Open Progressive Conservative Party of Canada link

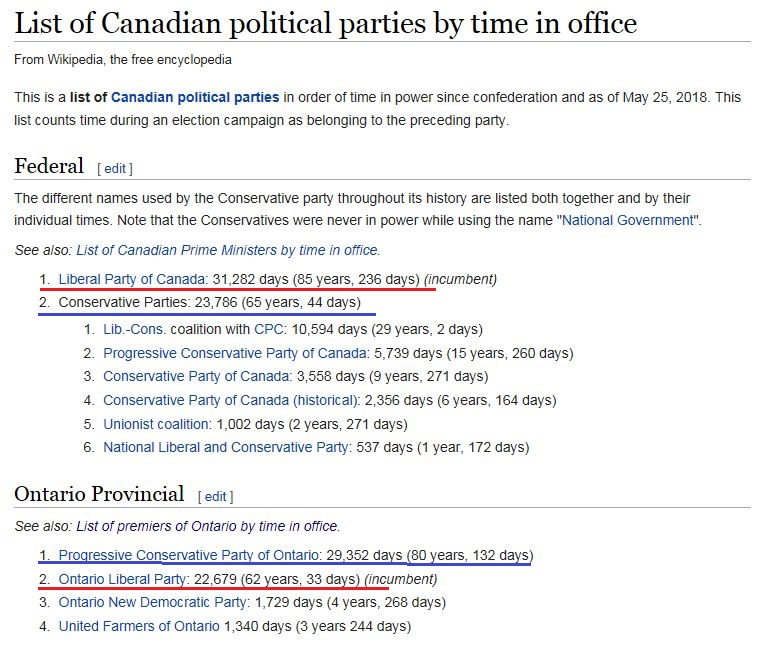(235, 353)
